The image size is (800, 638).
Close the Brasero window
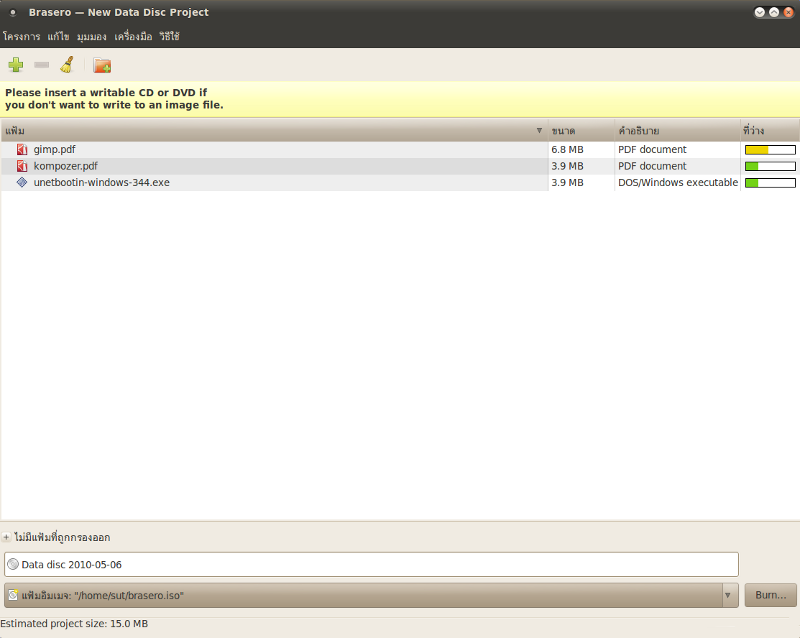pos(788,12)
